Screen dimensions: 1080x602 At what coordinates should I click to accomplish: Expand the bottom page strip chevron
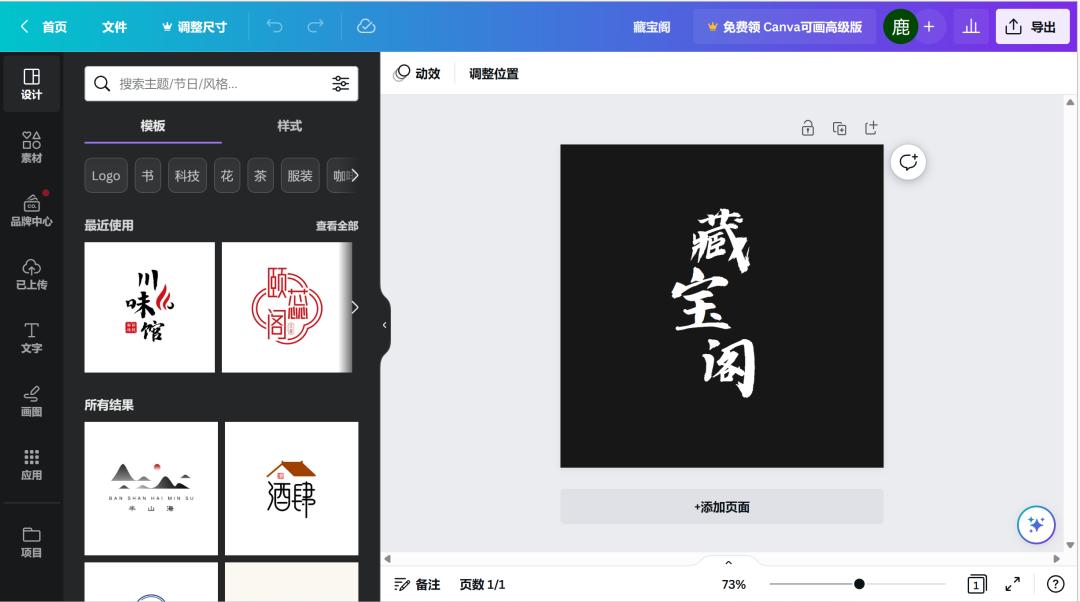click(727, 561)
